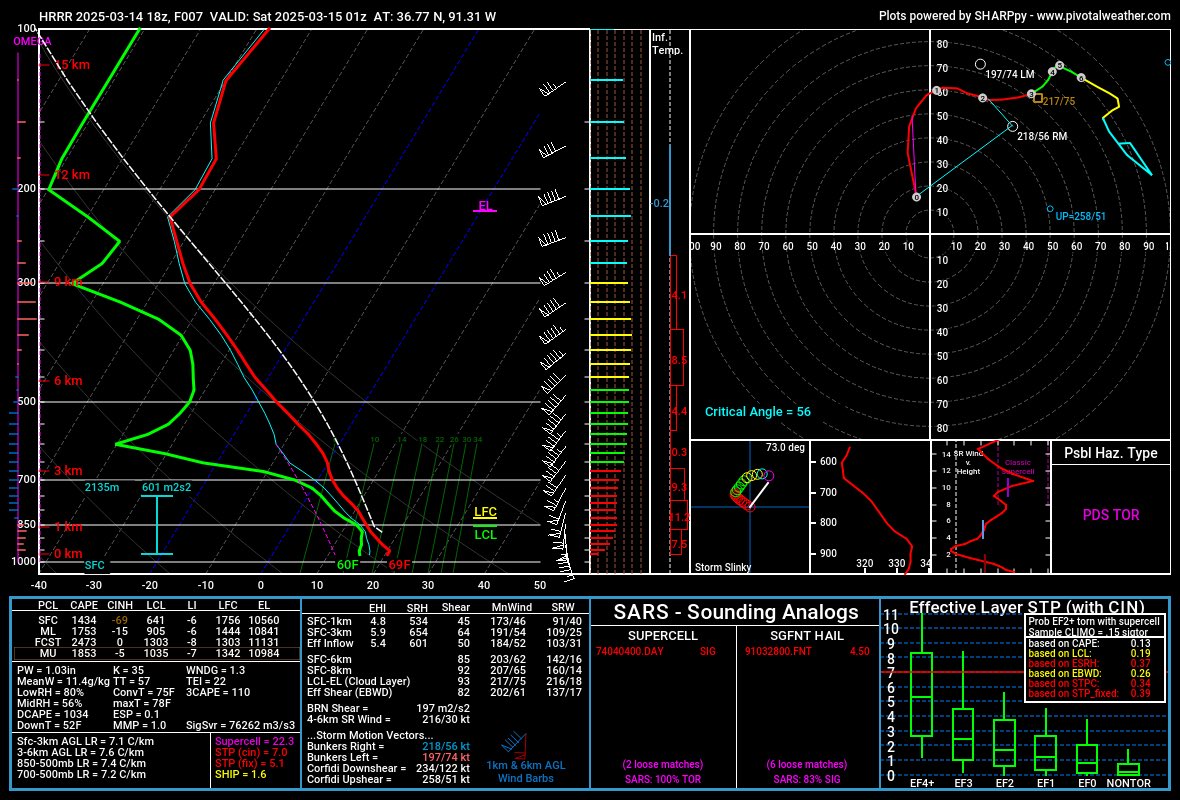
Task: Click the Effective Layer STP (with CIN) title
Action: click(x=1026, y=607)
